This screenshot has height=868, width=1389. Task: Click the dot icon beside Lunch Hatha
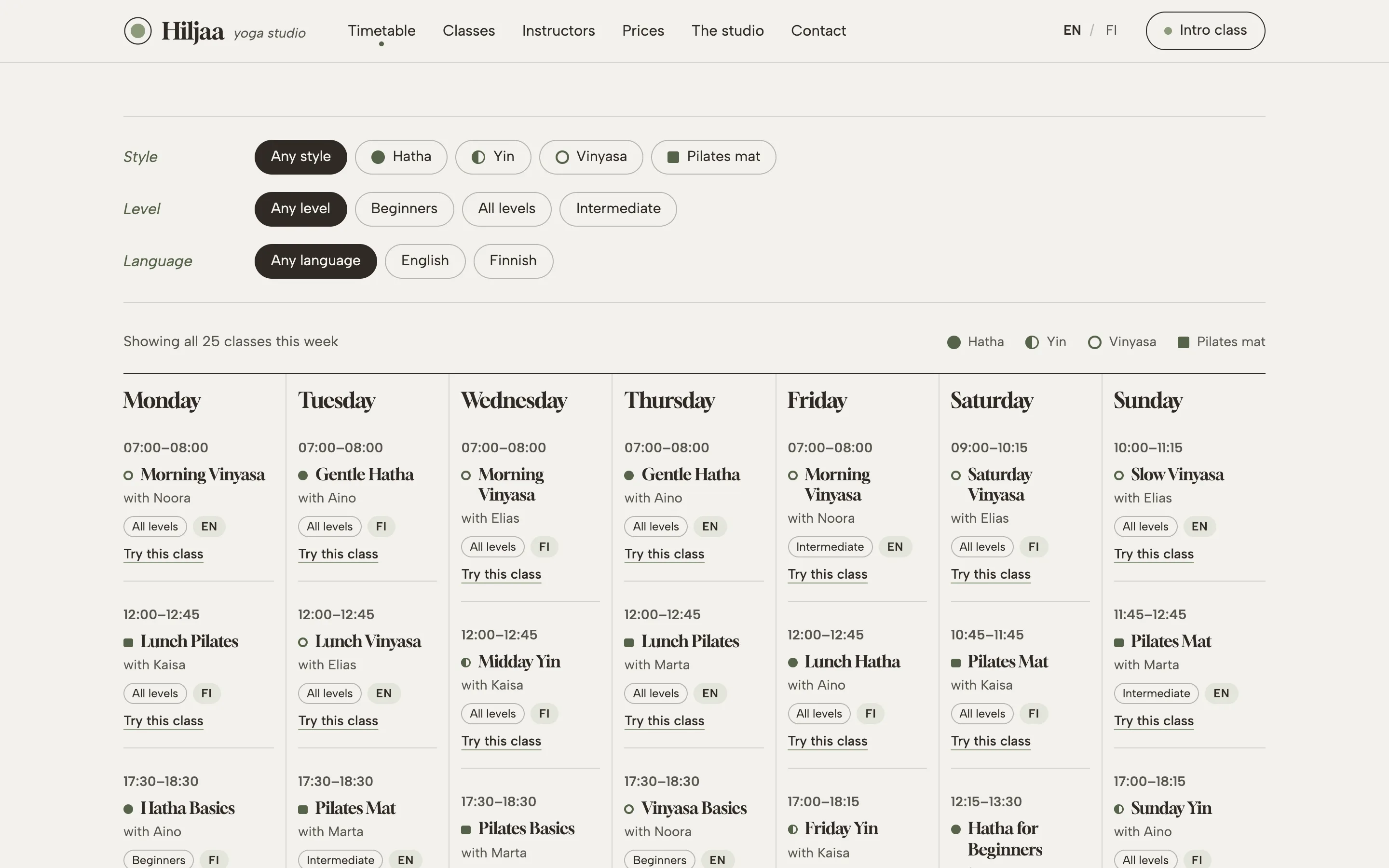coord(793,663)
